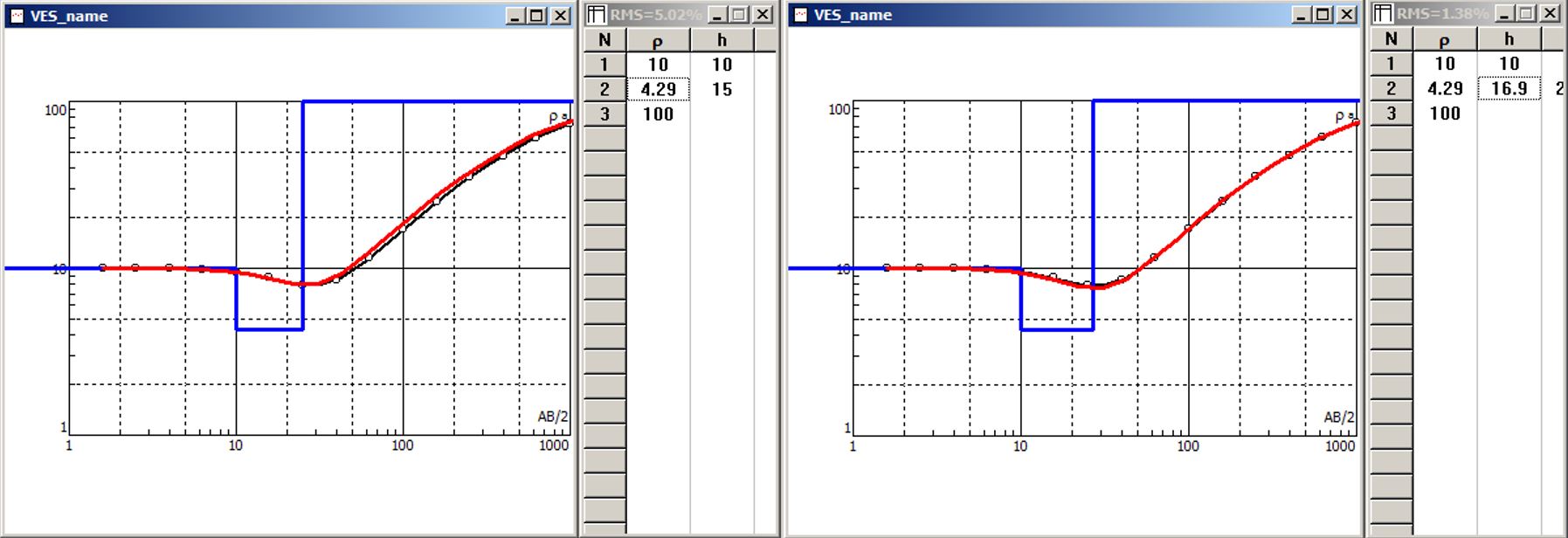This screenshot has width=1568, height=538.
Task: Select the 100 resistivity cell in RMS=5.02% table
Action: click(x=658, y=114)
